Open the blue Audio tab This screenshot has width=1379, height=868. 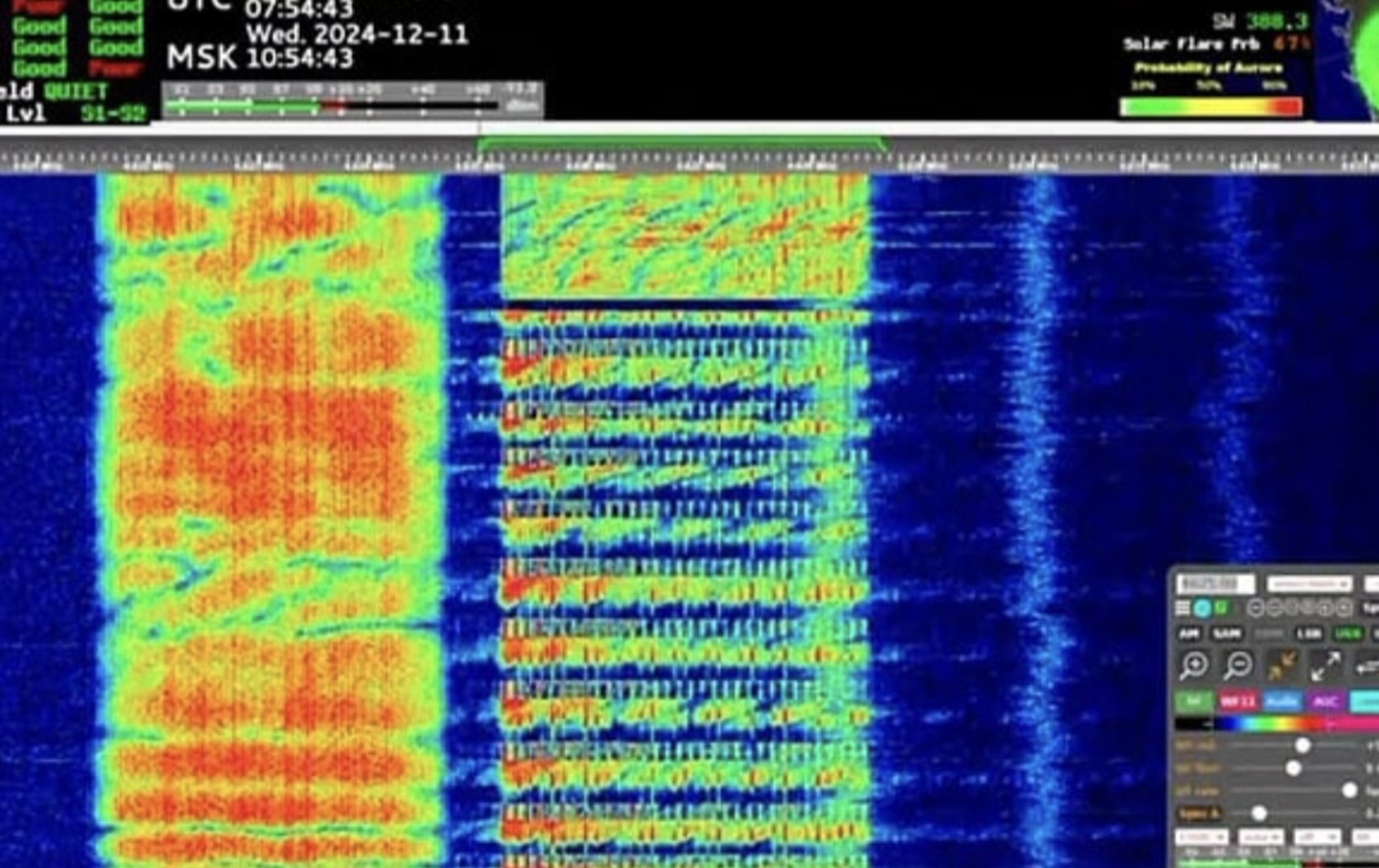point(1282,702)
